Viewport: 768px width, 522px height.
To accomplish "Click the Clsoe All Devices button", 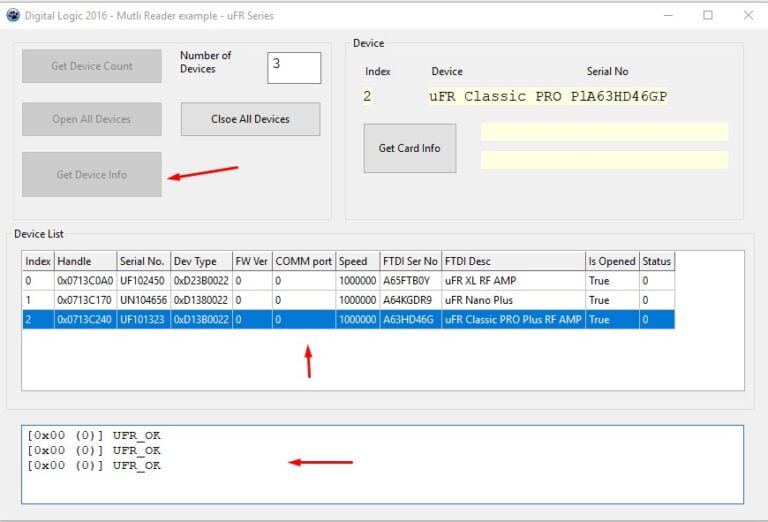I will pyautogui.click(x=250, y=119).
